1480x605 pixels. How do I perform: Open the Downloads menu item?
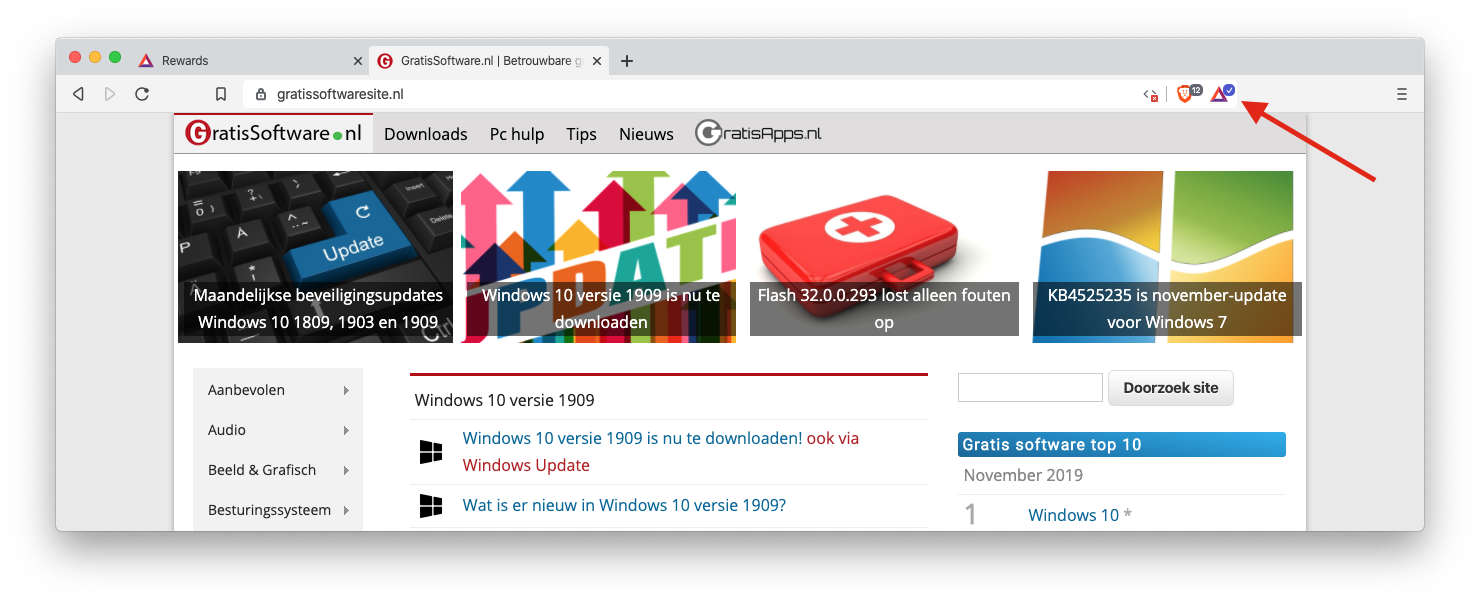(x=425, y=134)
